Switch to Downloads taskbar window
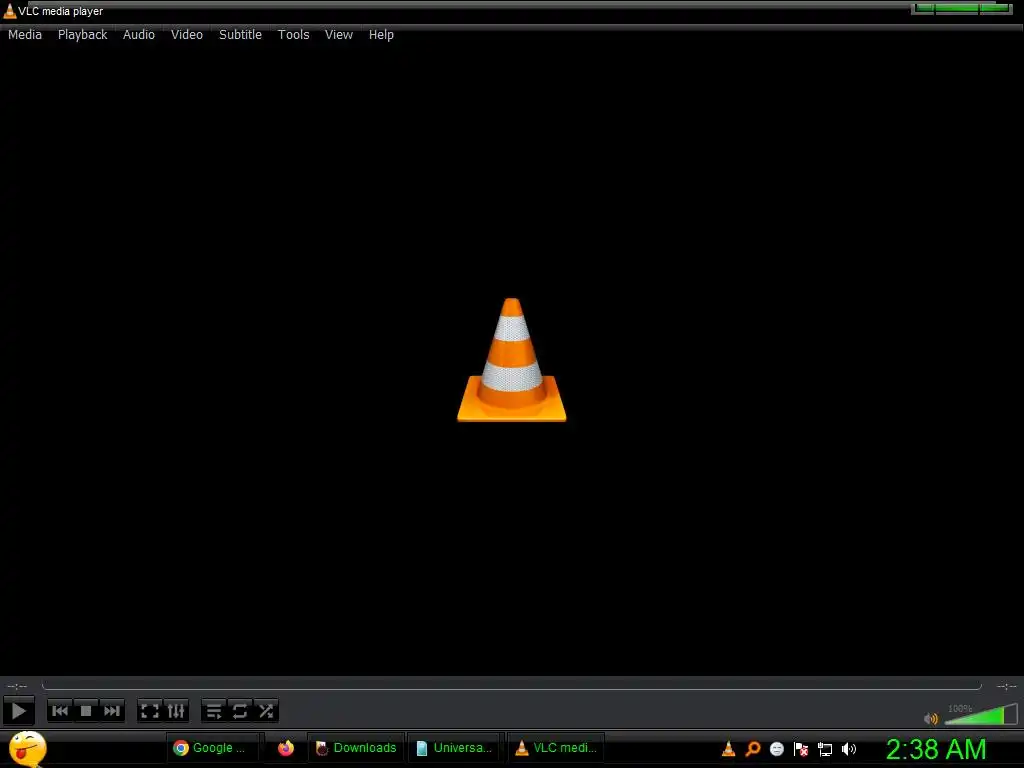1024x768 pixels. click(x=356, y=748)
